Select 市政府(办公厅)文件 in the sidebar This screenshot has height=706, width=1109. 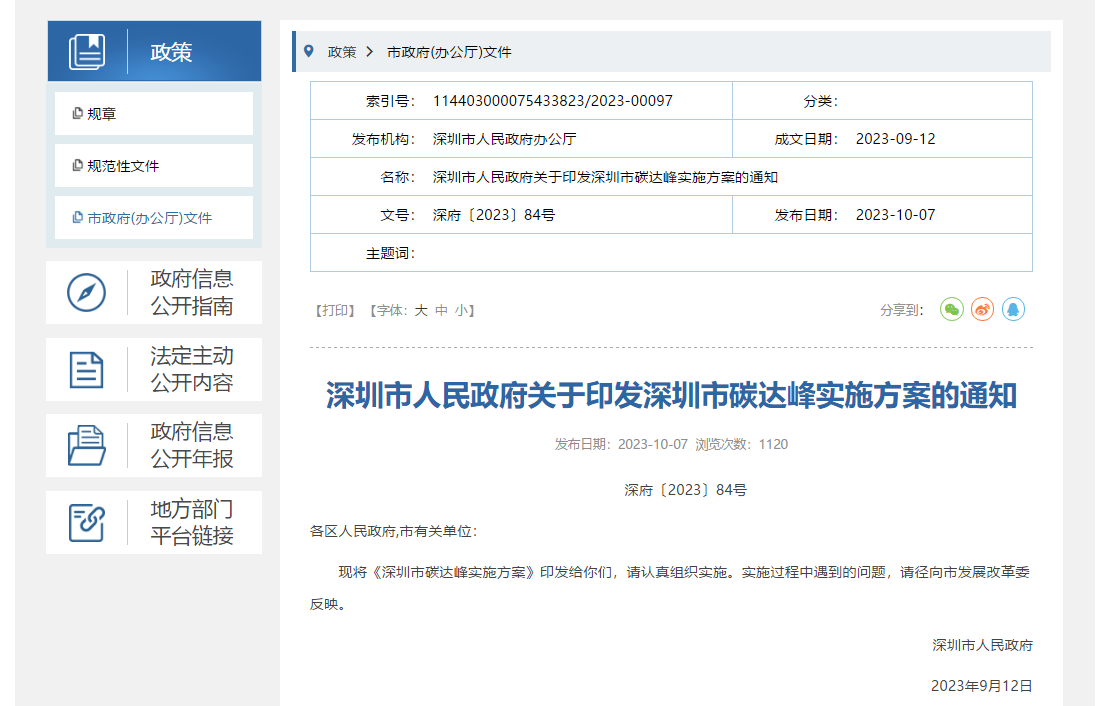149,218
